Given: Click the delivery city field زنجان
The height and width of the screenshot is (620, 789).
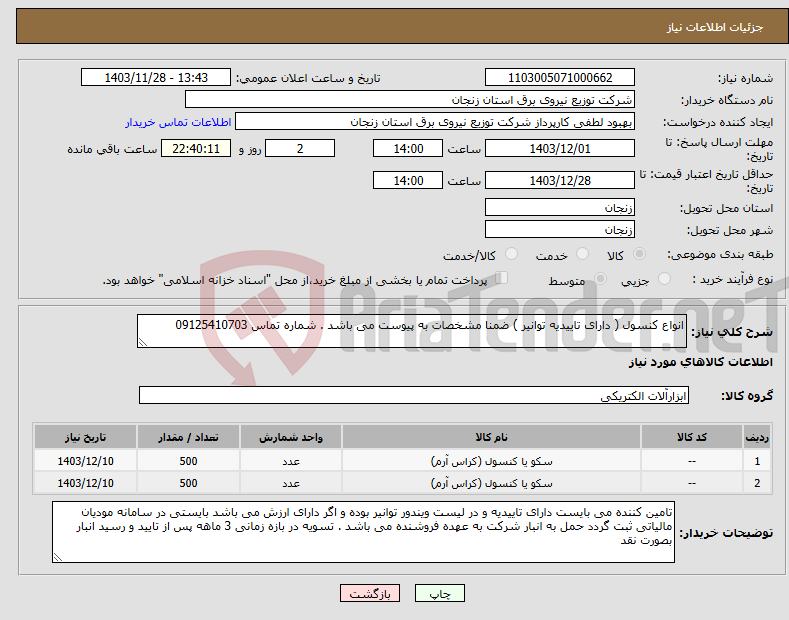Looking at the screenshot, I should point(560,229).
